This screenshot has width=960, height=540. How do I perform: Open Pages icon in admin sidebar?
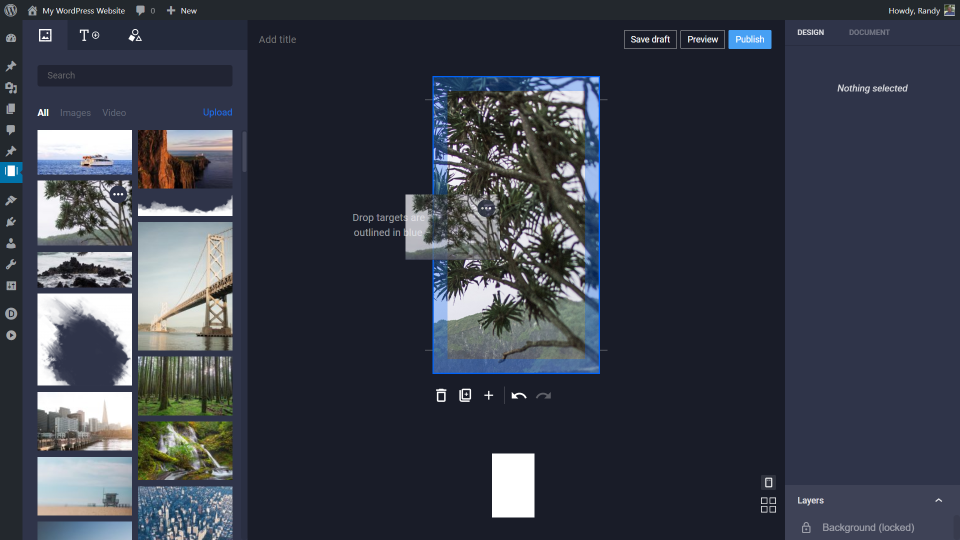tap(11, 109)
